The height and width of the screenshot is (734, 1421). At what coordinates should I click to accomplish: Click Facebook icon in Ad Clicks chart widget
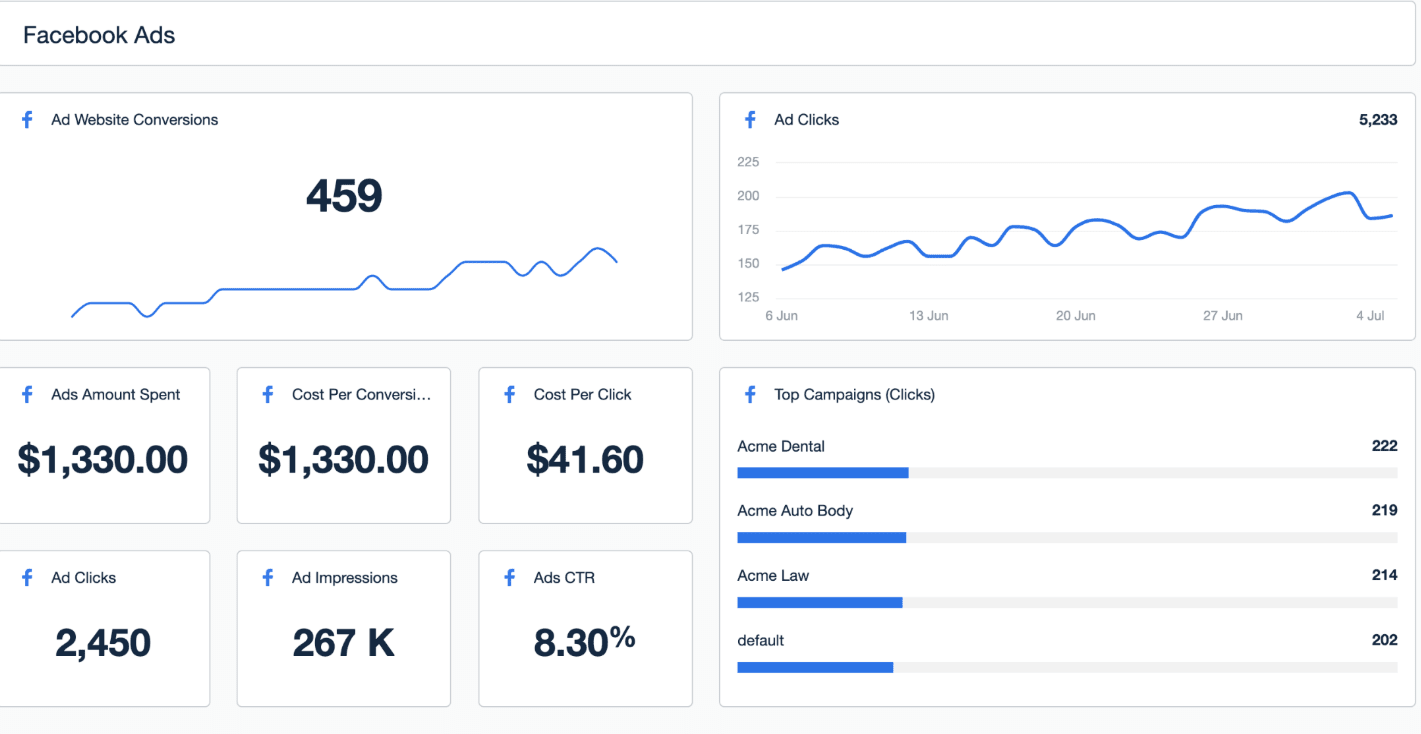tap(750, 120)
